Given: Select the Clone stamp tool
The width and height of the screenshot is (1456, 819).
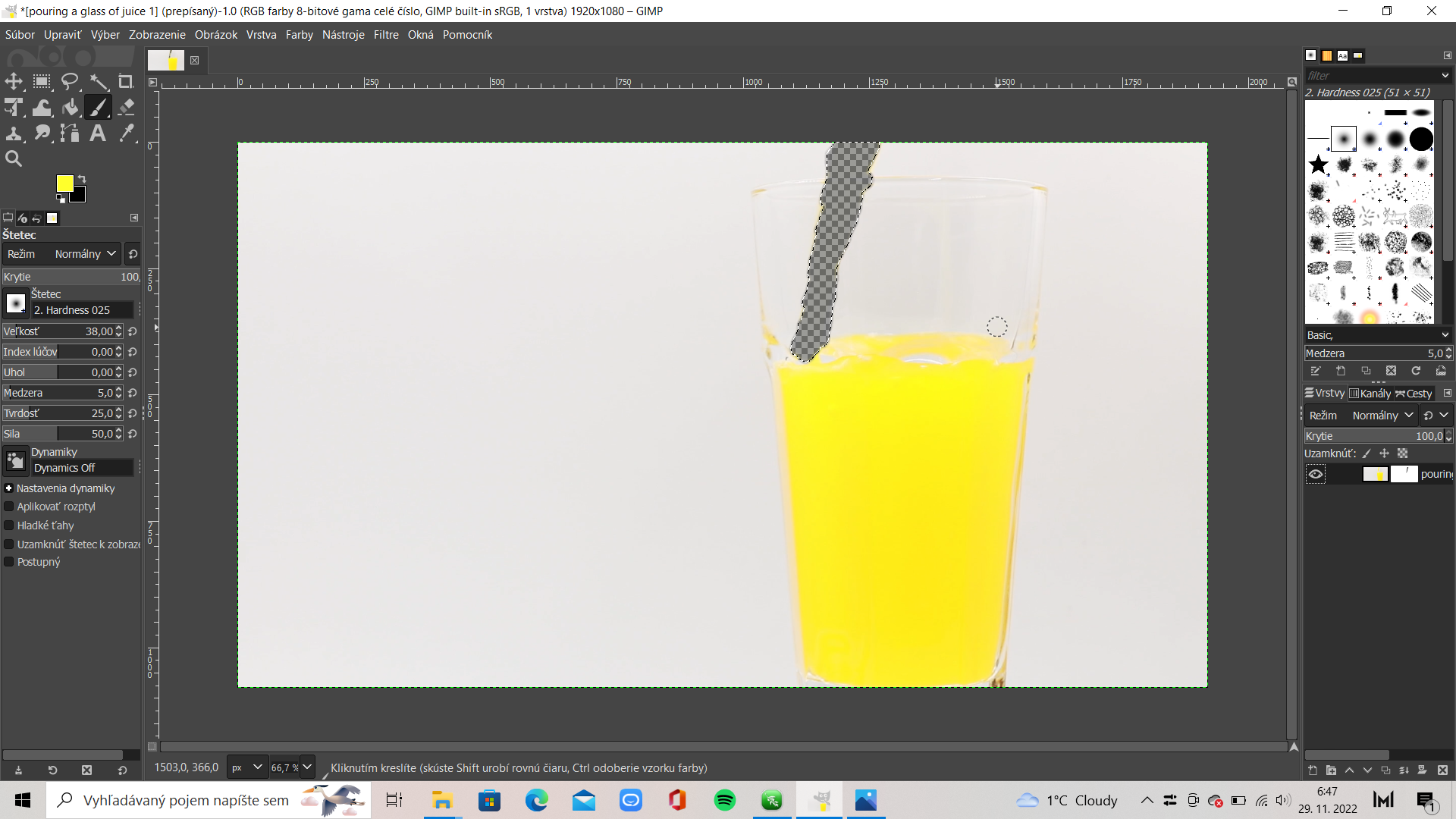Looking at the screenshot, I should coord(14,133).
